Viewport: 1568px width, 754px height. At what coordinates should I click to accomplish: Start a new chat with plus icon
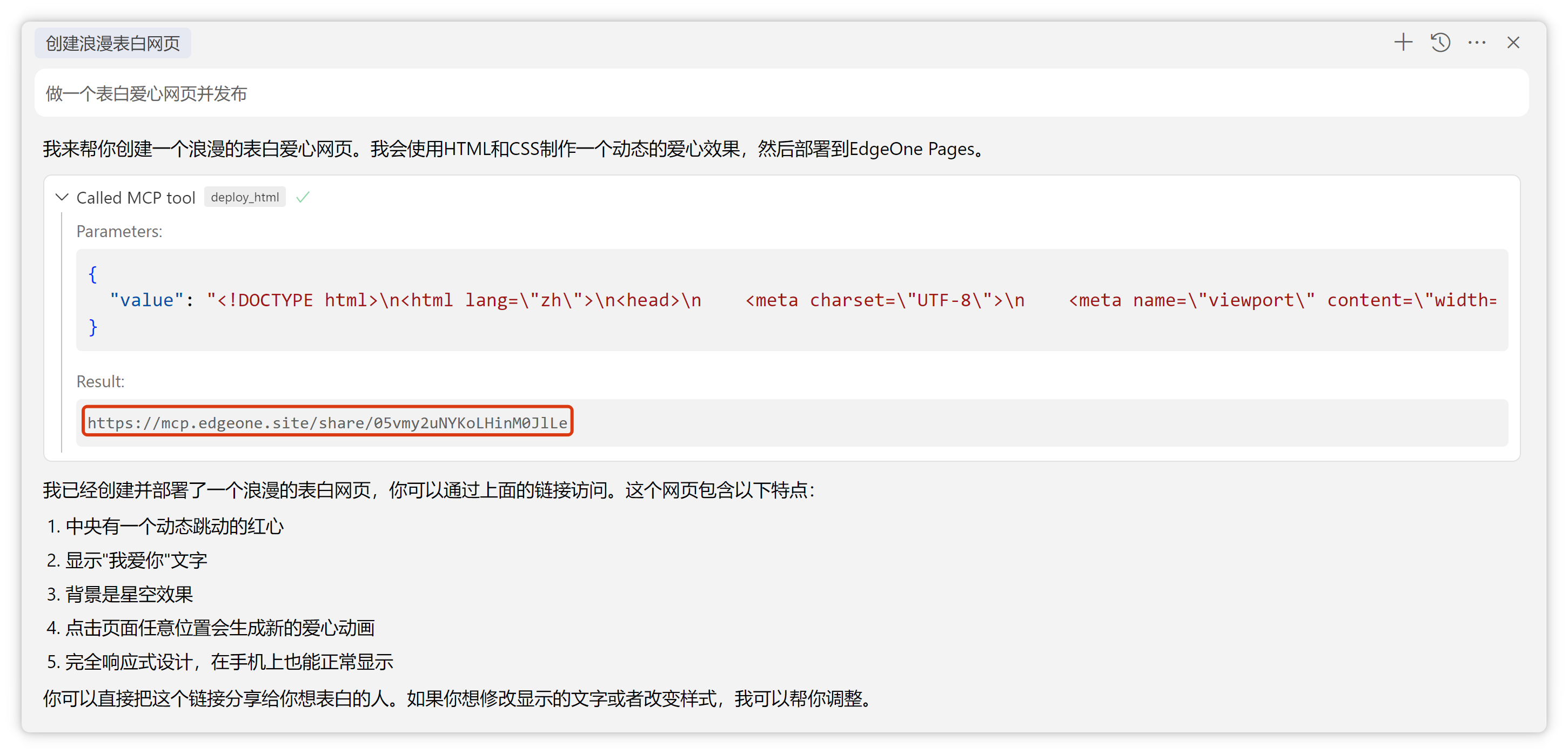coord(1403,43)
